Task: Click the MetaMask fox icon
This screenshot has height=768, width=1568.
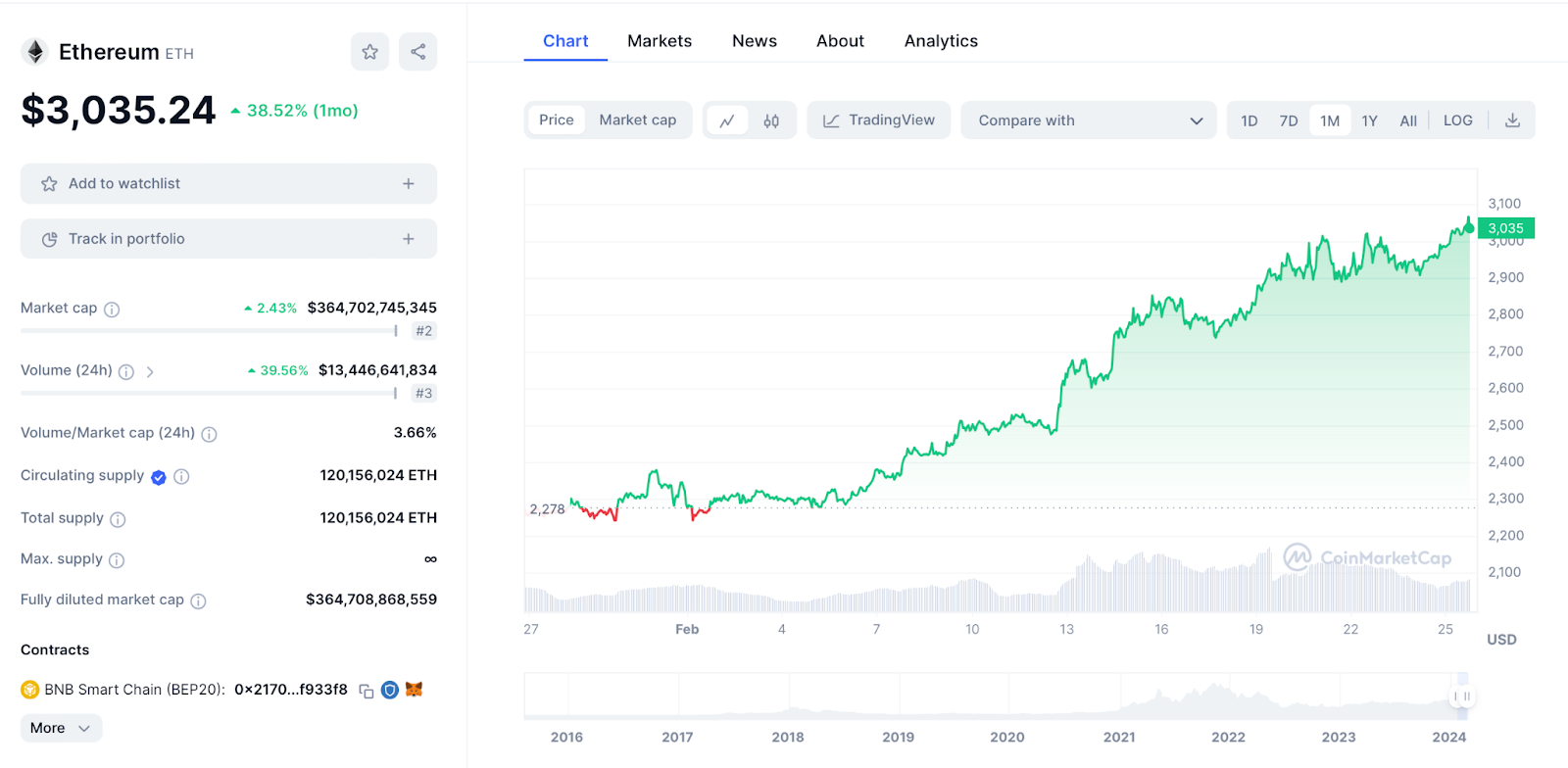Action: [415, 690]
